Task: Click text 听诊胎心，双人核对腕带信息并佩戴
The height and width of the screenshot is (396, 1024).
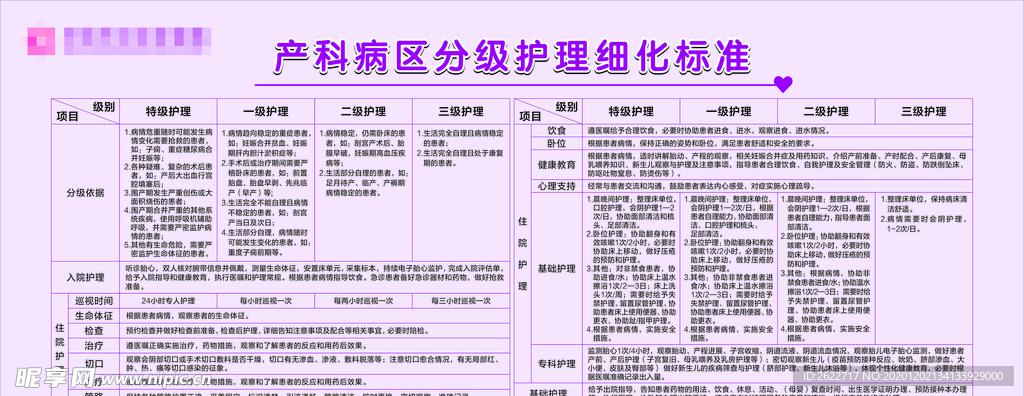Action: [185, 269]
